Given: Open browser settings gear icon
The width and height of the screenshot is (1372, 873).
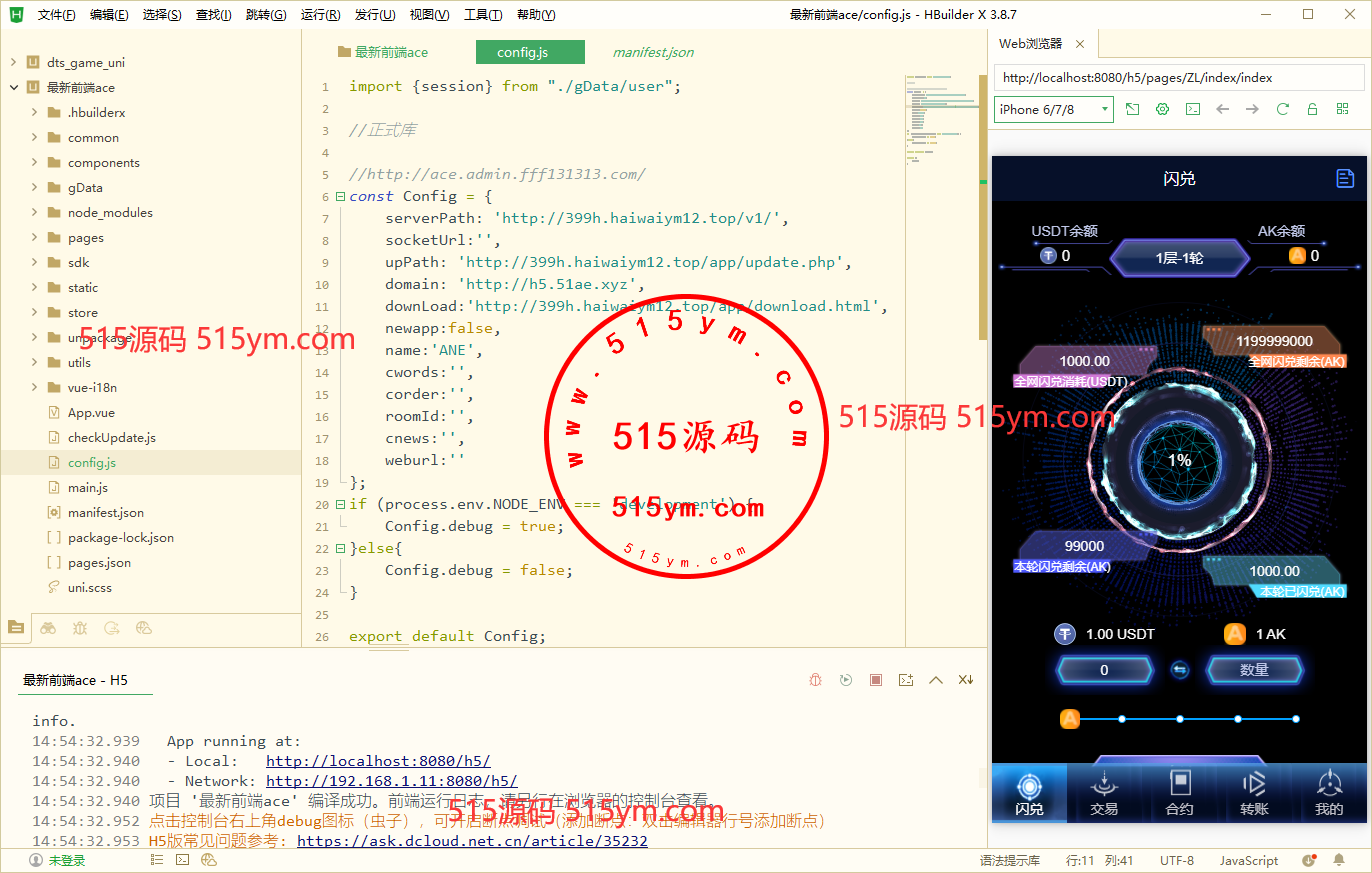Looking at the screenshot, I should (x=1162, y=109).
